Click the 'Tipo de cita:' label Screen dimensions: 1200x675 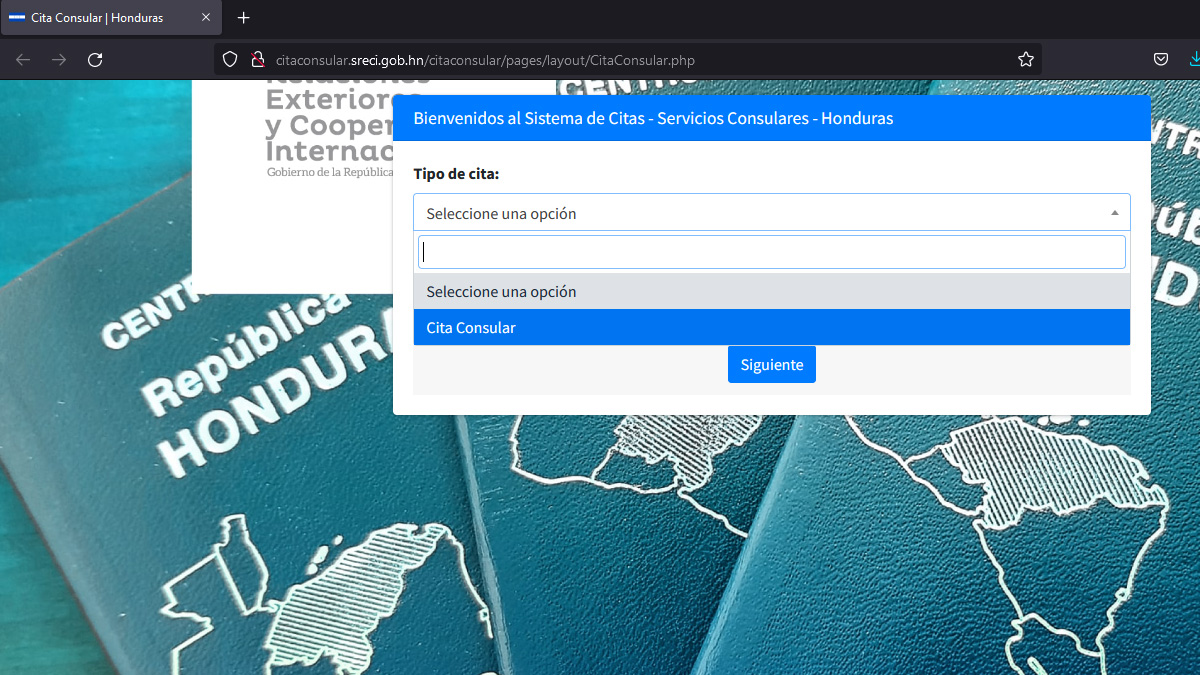(456, 174)
